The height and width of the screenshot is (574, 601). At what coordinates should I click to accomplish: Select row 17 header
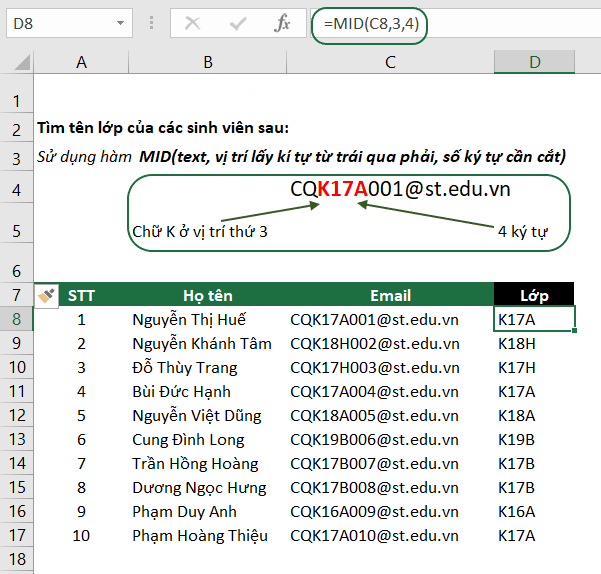coord(16,535)
